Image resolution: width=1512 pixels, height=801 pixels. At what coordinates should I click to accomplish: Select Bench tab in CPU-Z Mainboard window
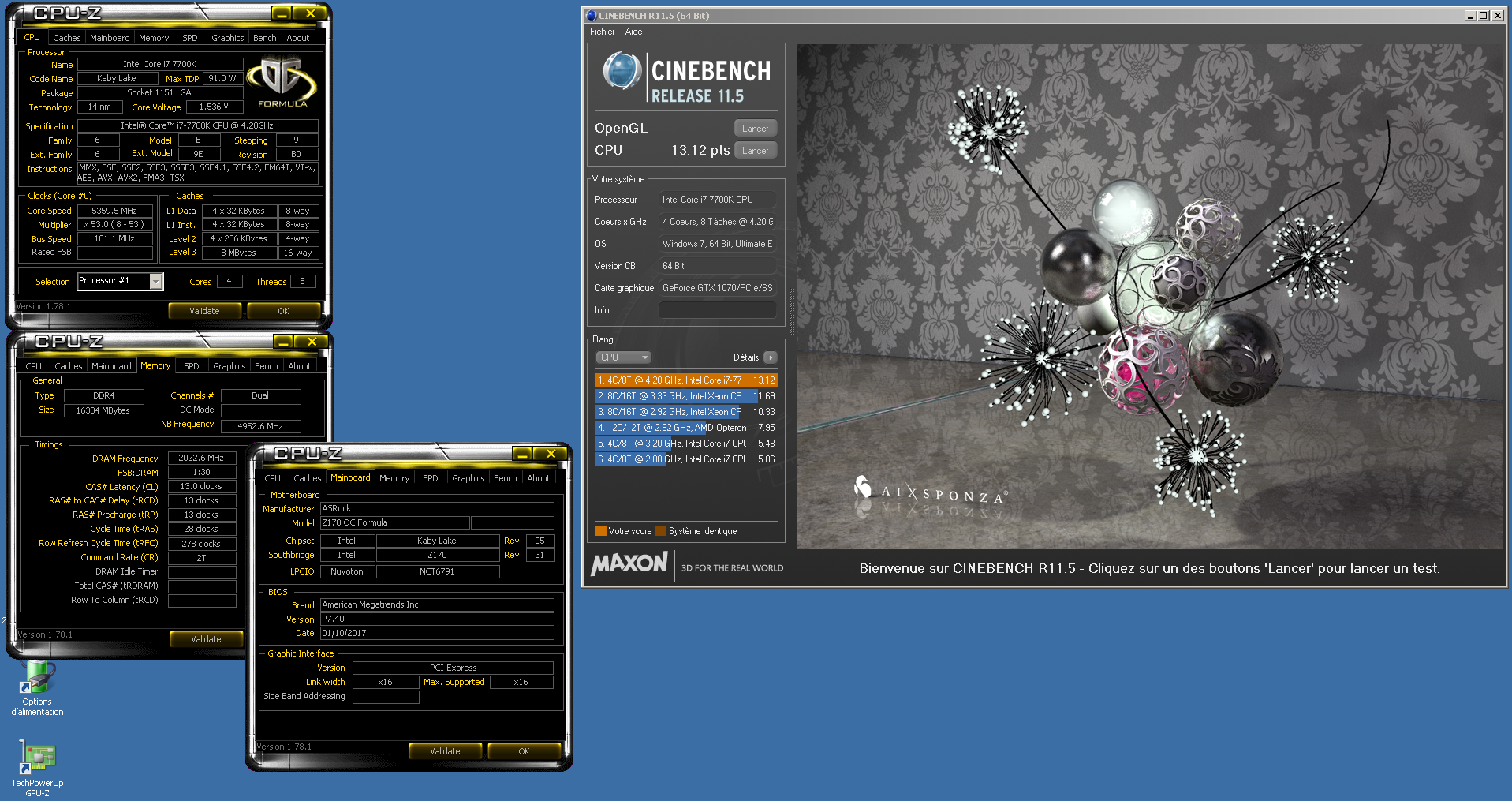(x=506, y=478)
